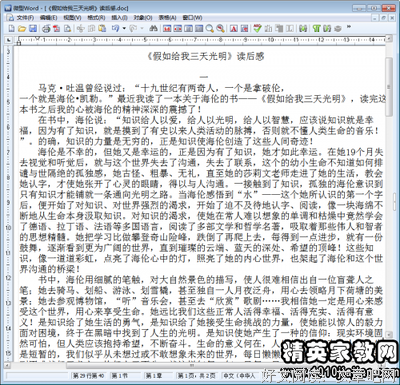Screen dimensions: 400x385
Task: Open the 视图(V) menu
Action: point(72,18)
